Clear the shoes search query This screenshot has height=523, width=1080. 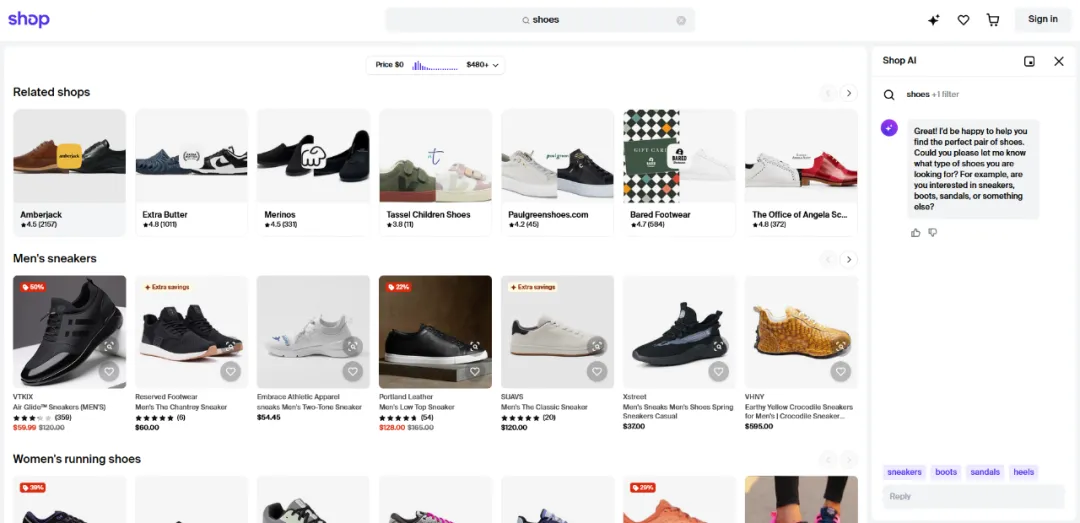point(681,20)
